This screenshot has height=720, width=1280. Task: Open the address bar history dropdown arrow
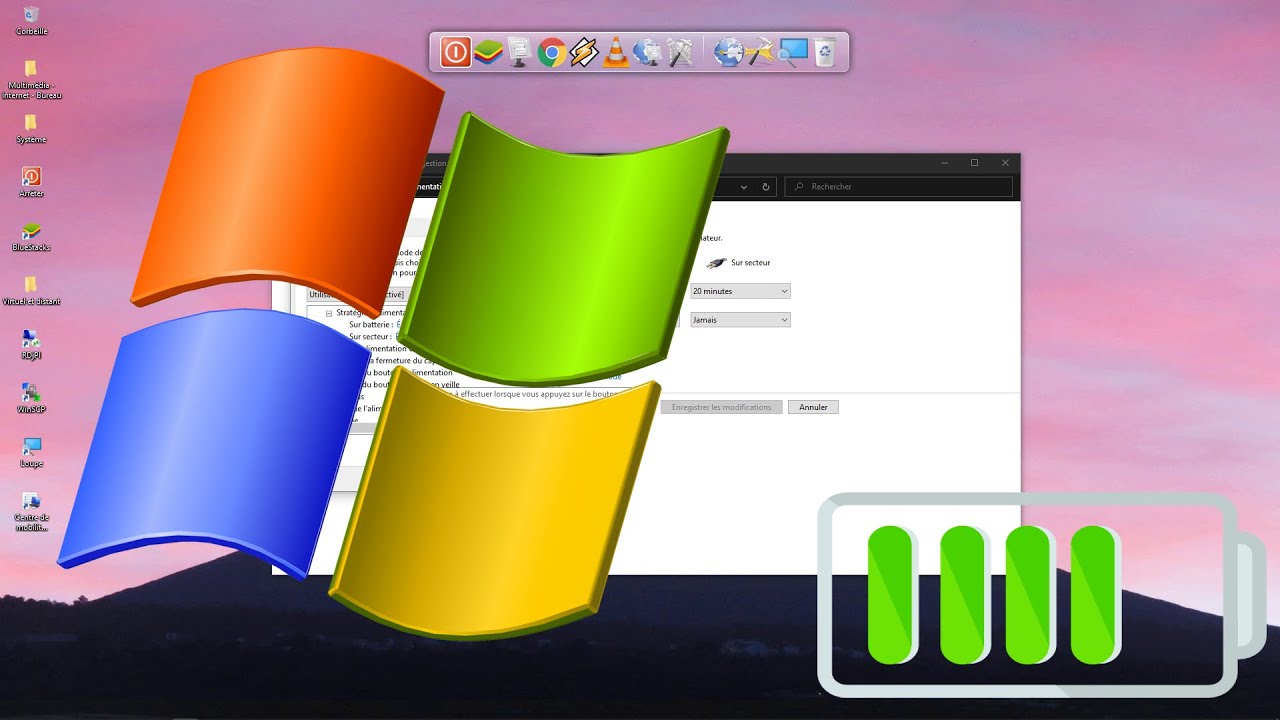(x=743, y=187)
